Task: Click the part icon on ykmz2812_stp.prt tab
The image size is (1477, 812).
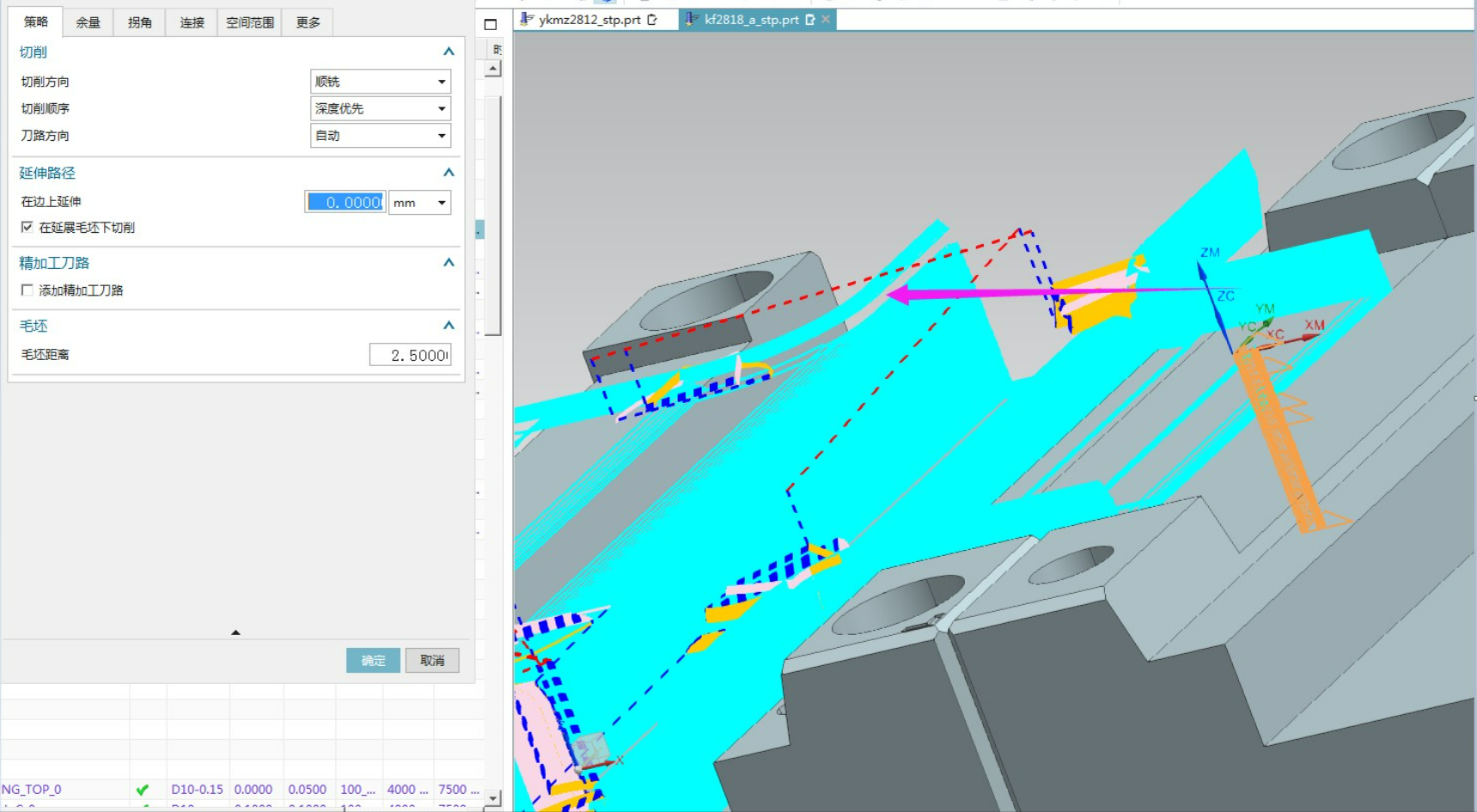Action: pos(527,19)
